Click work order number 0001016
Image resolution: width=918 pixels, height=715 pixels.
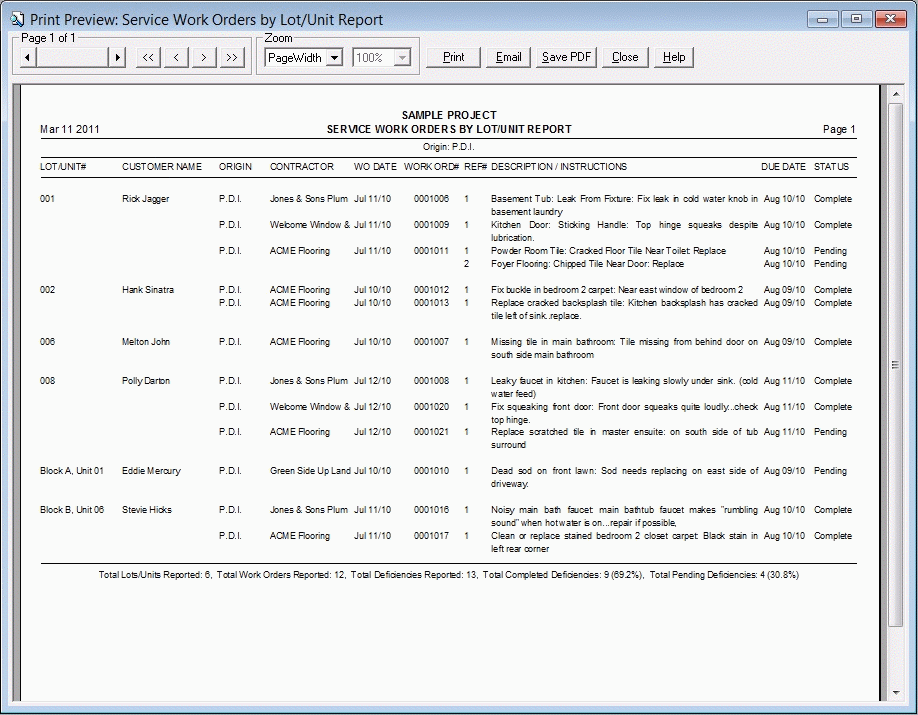(x=431, y=510)
